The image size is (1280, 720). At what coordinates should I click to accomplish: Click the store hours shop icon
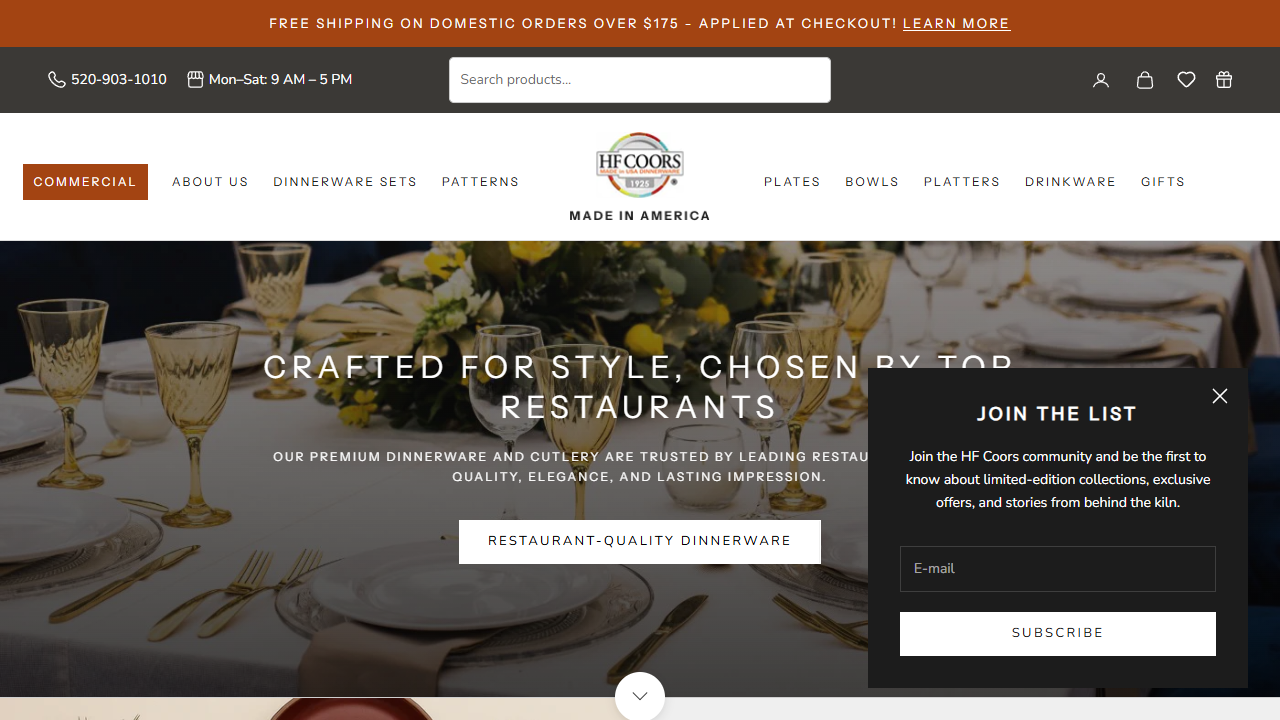coord(196,79)
